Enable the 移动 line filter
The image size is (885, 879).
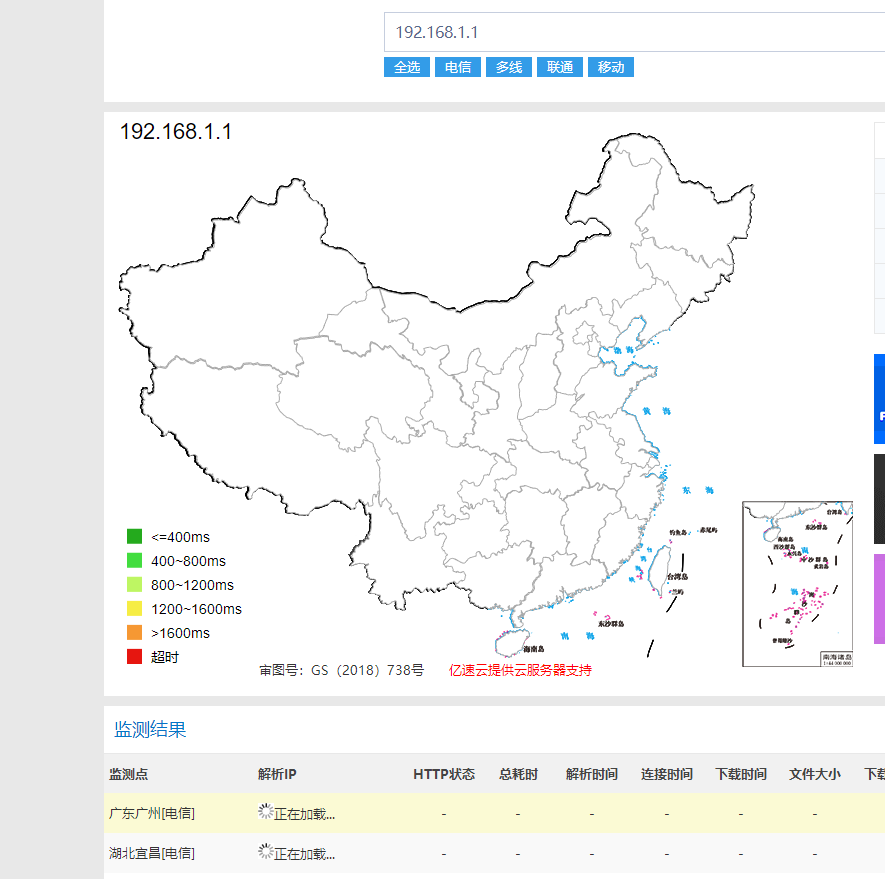coord(610,67)
